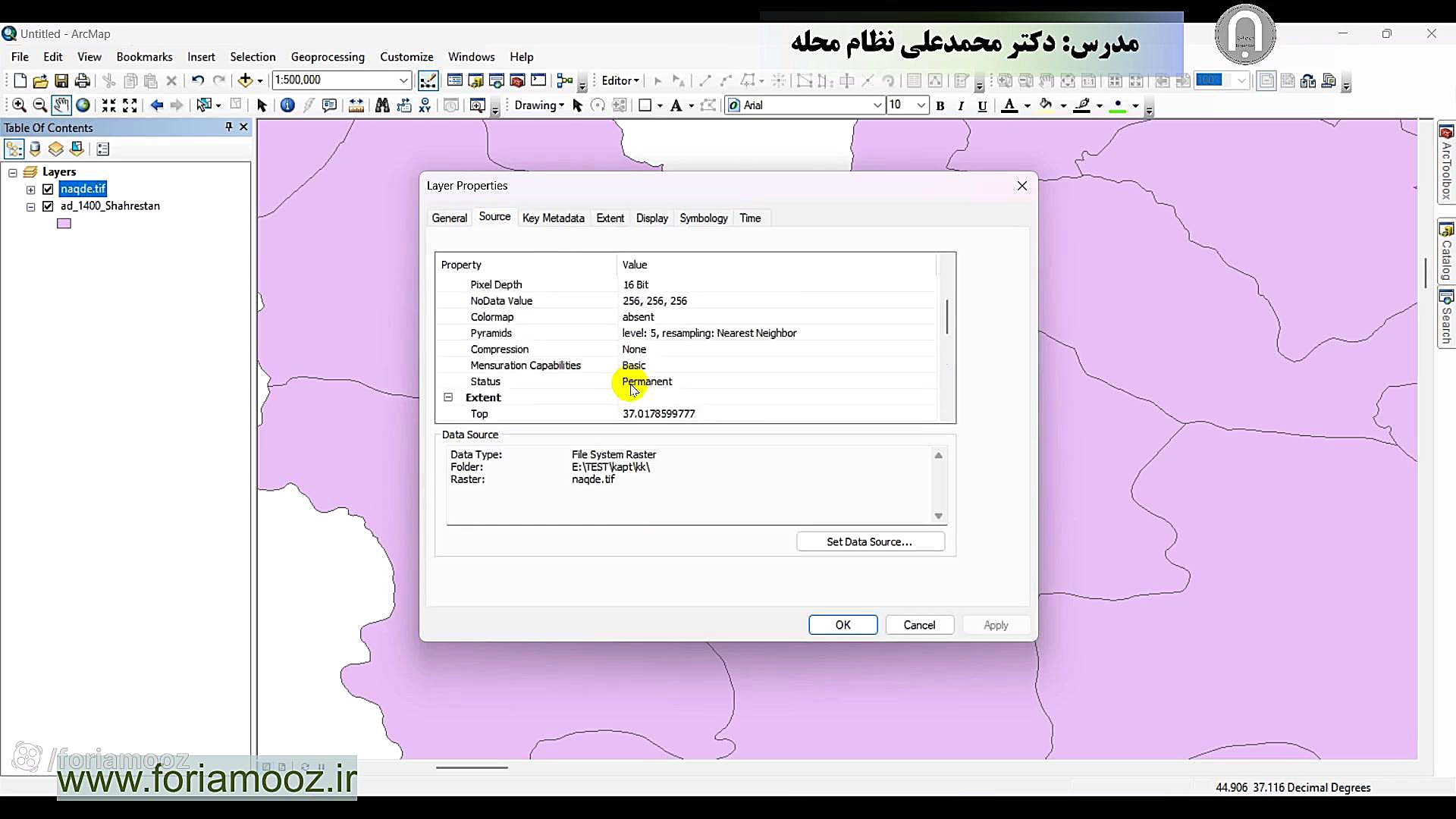Open the vertical Catalog side tab
The image size is (1456, 819).
click(1446, 252)
